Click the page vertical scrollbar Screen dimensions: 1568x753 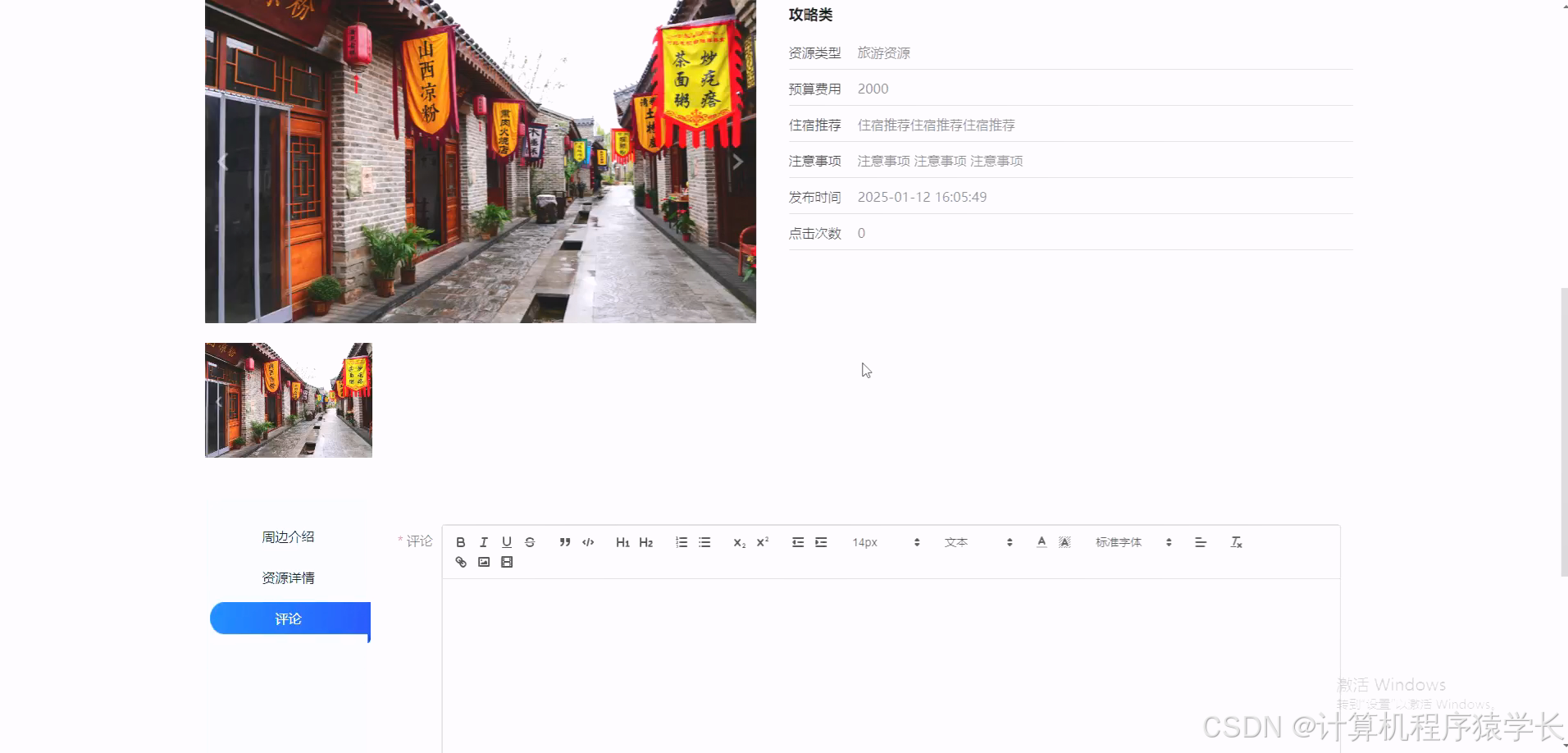1564,431
